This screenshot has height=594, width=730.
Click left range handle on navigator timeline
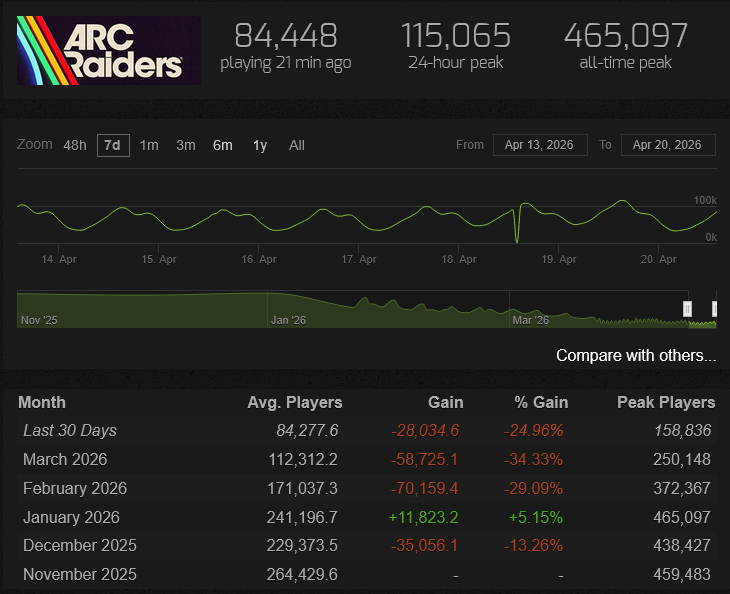coord(687,309)
